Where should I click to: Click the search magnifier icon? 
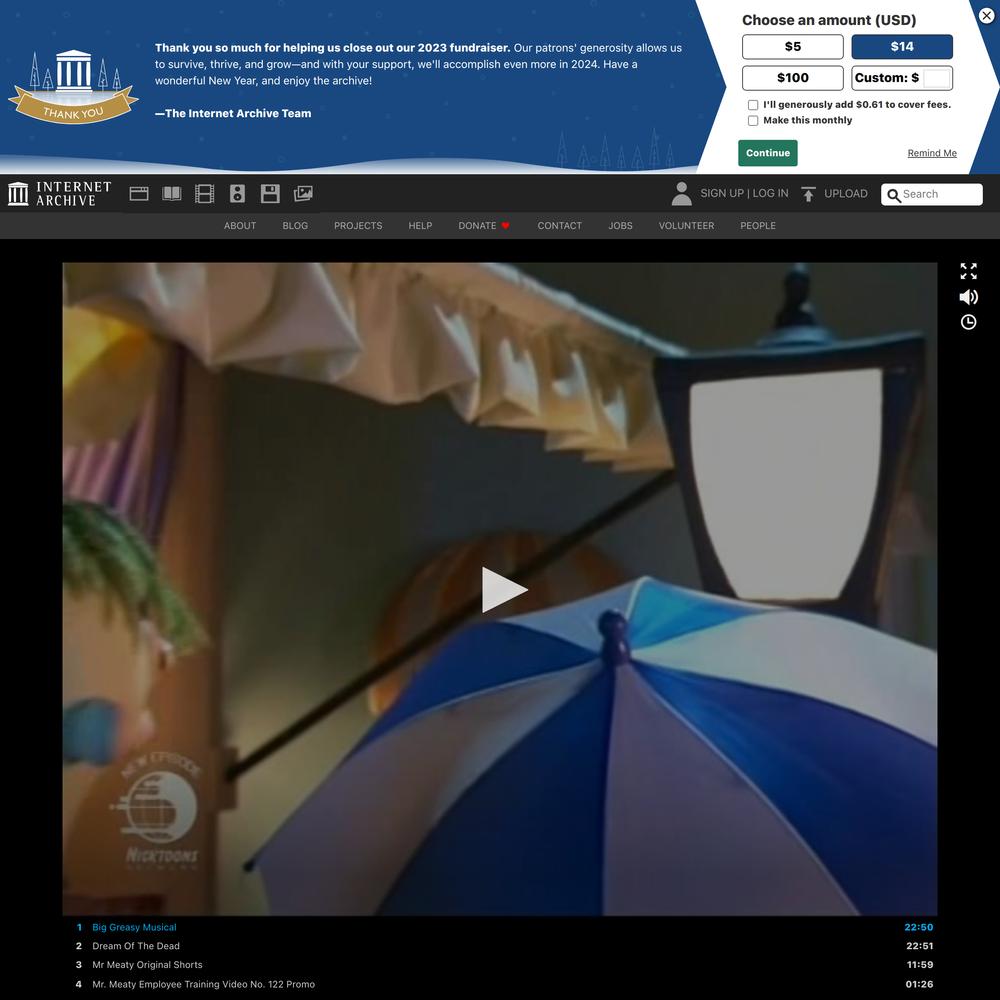893,195
